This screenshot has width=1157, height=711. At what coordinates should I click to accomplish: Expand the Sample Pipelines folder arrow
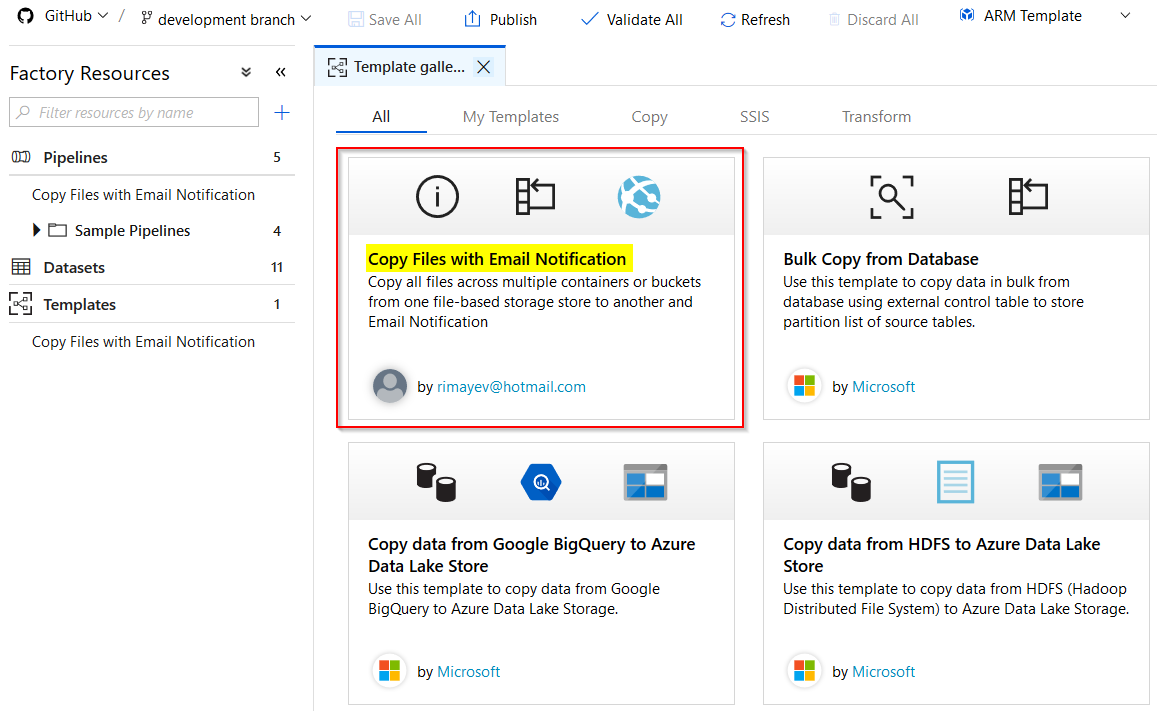point(36,230)
